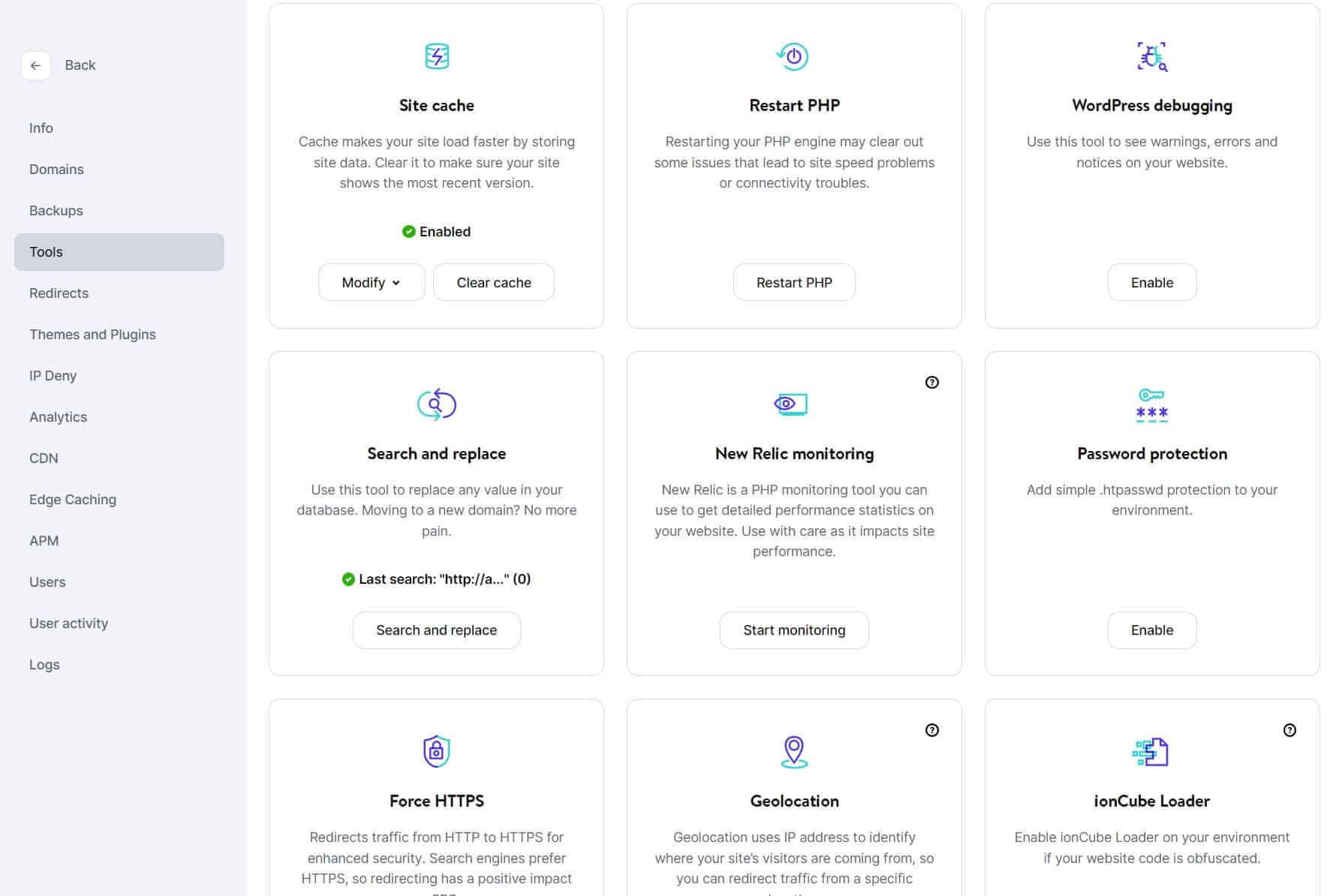Open help for Geolocation

point(931,730)
